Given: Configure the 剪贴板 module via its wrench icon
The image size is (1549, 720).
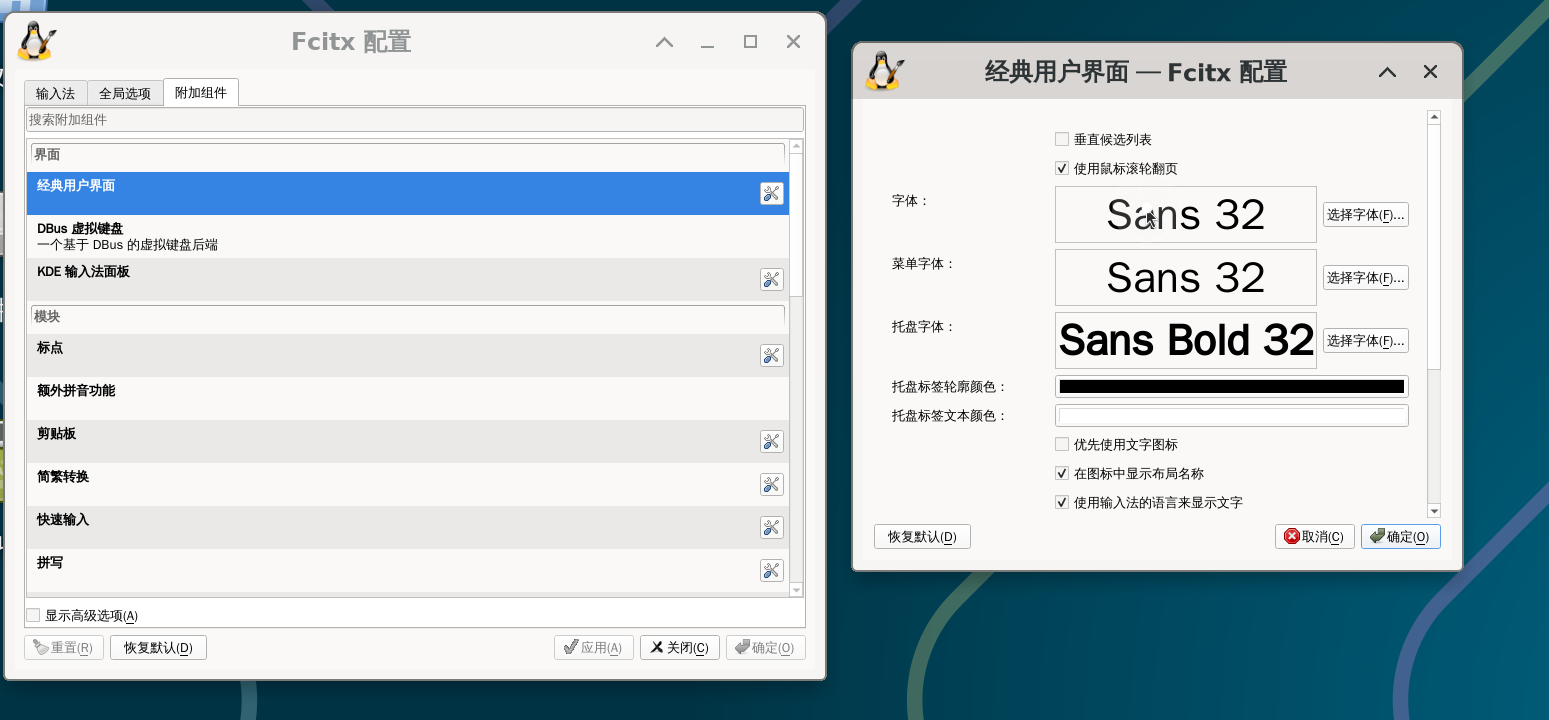Looking at the screenshot, I should [771, 442].
